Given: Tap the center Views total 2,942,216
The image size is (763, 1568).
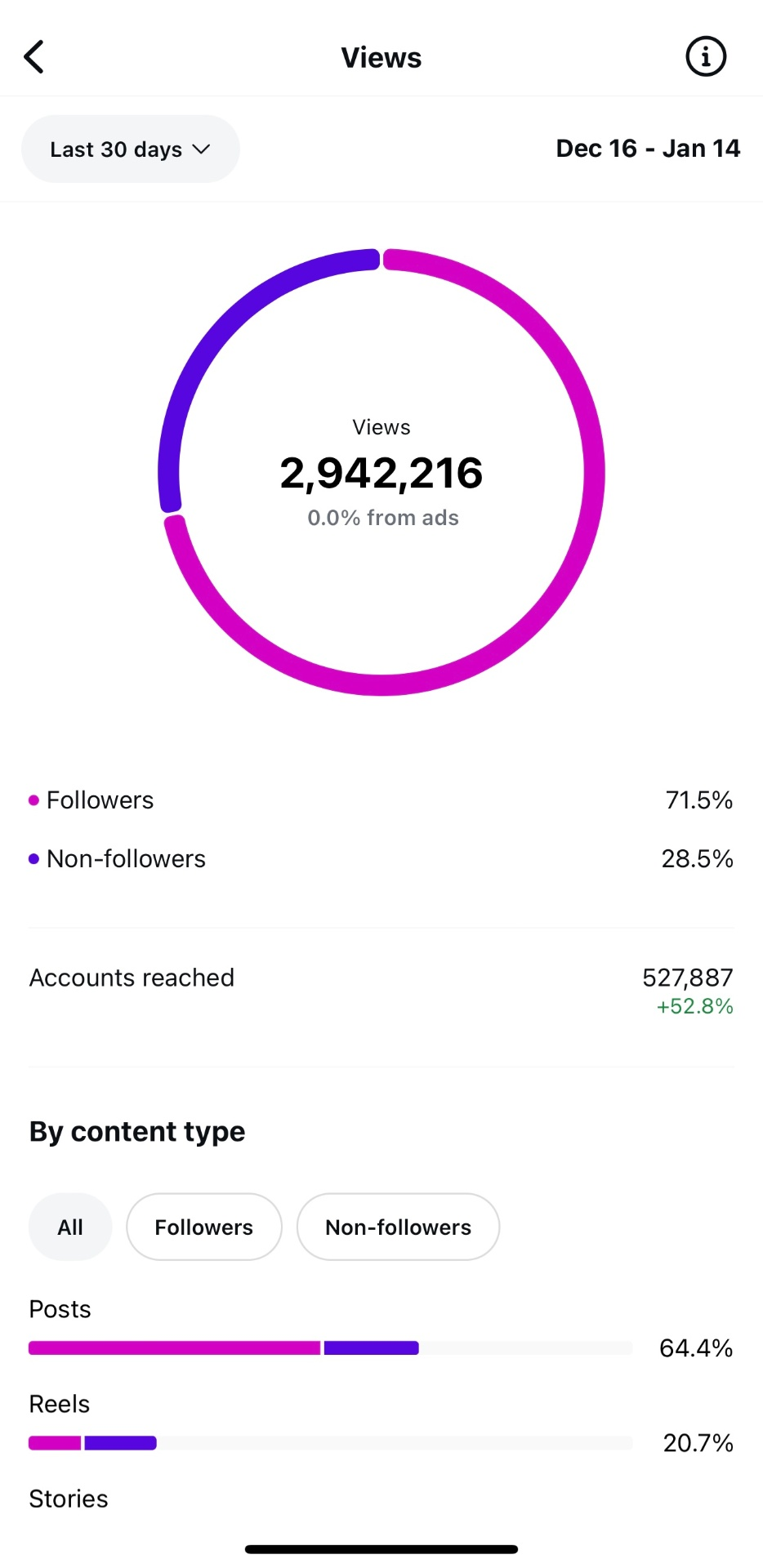Looking at the screenshot, I should pyautogui.click(x=381, y=472).
